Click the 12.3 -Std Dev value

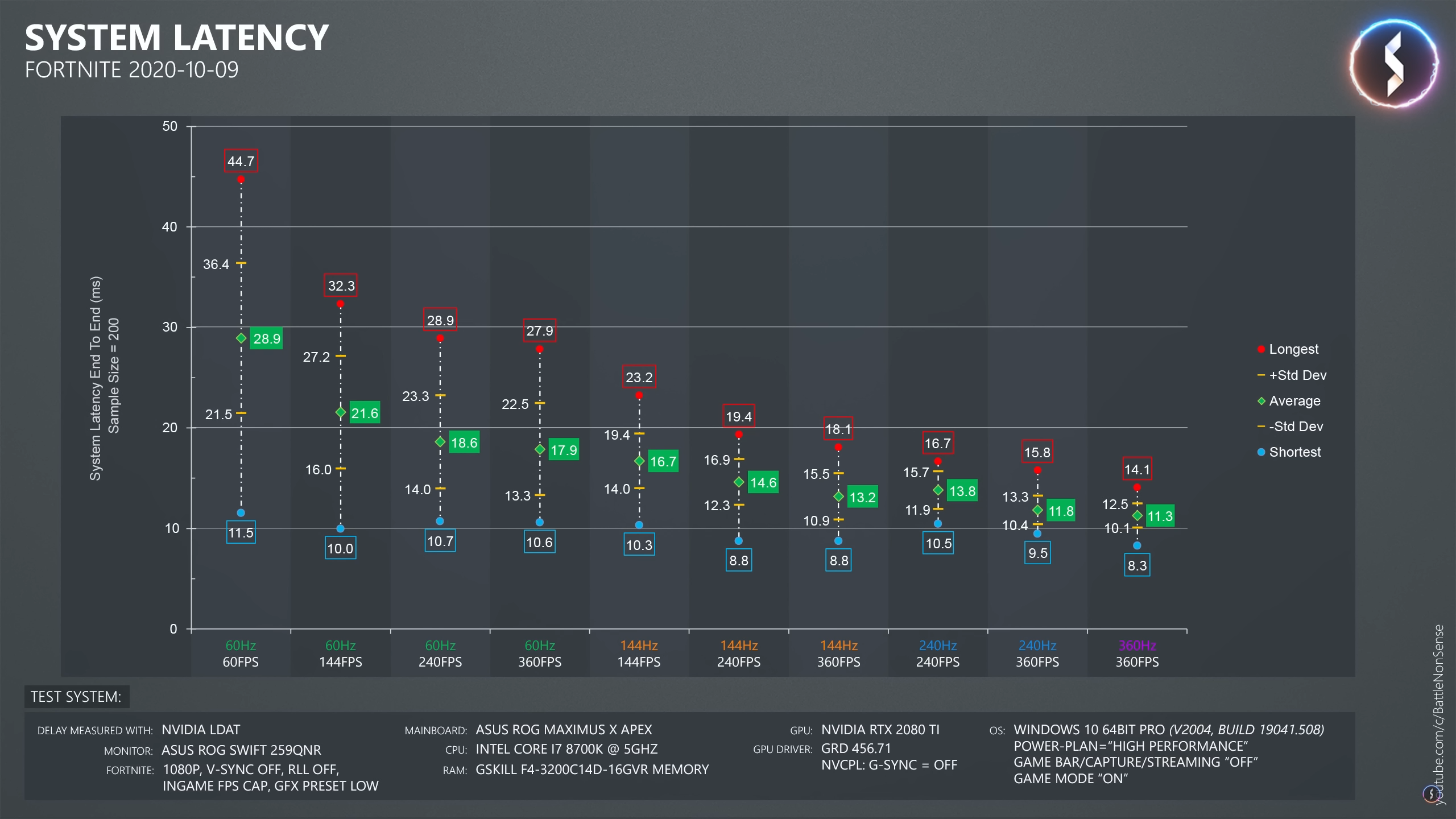click(x=717, y=506)
